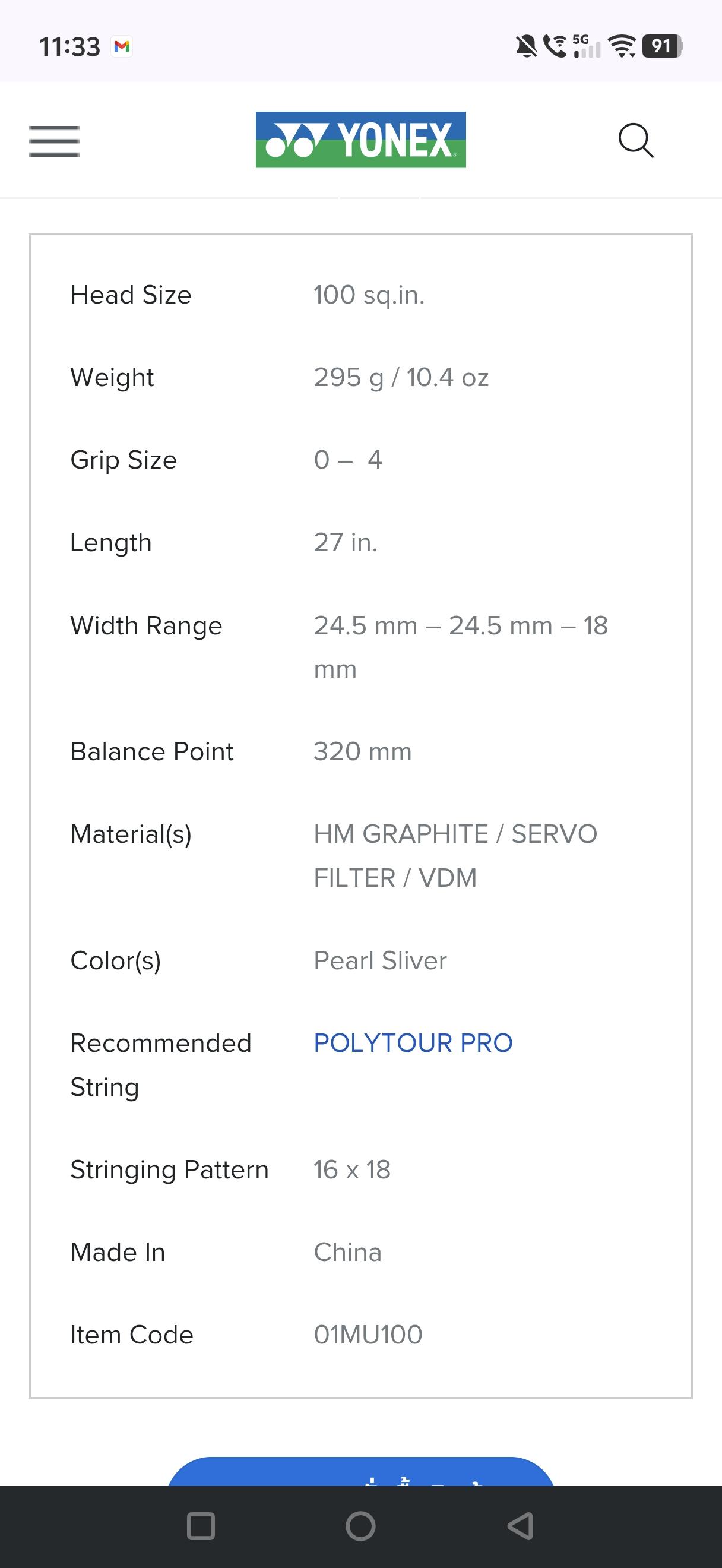The width and height of the screenshot is (722, 1568).
Task: Open the POLYTOUR PRO string link
Action: click(413, 1044)
